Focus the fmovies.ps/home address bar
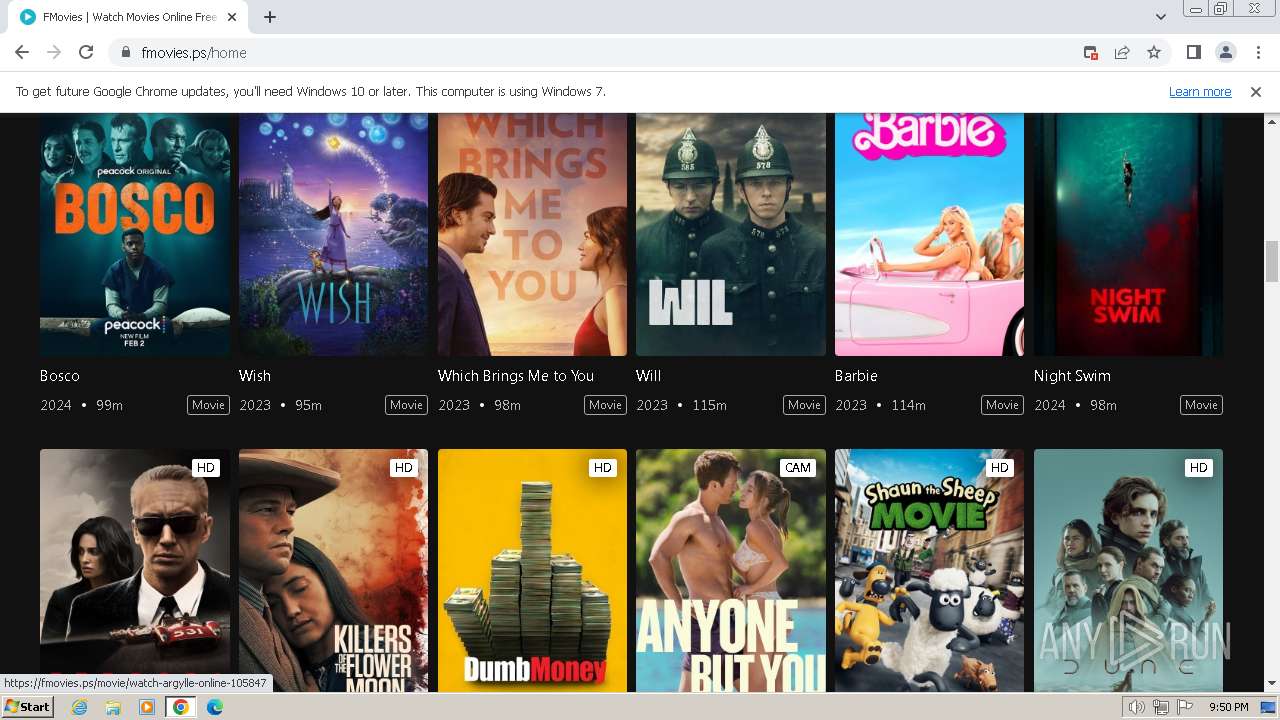 coord(600,53)
